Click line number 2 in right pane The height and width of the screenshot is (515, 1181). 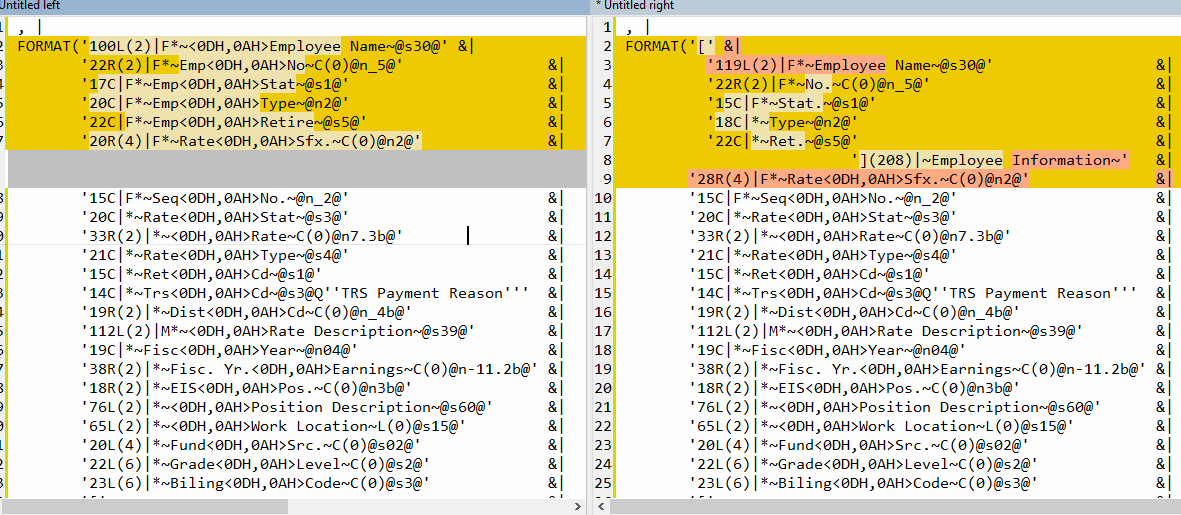click(x=604, y=46)
